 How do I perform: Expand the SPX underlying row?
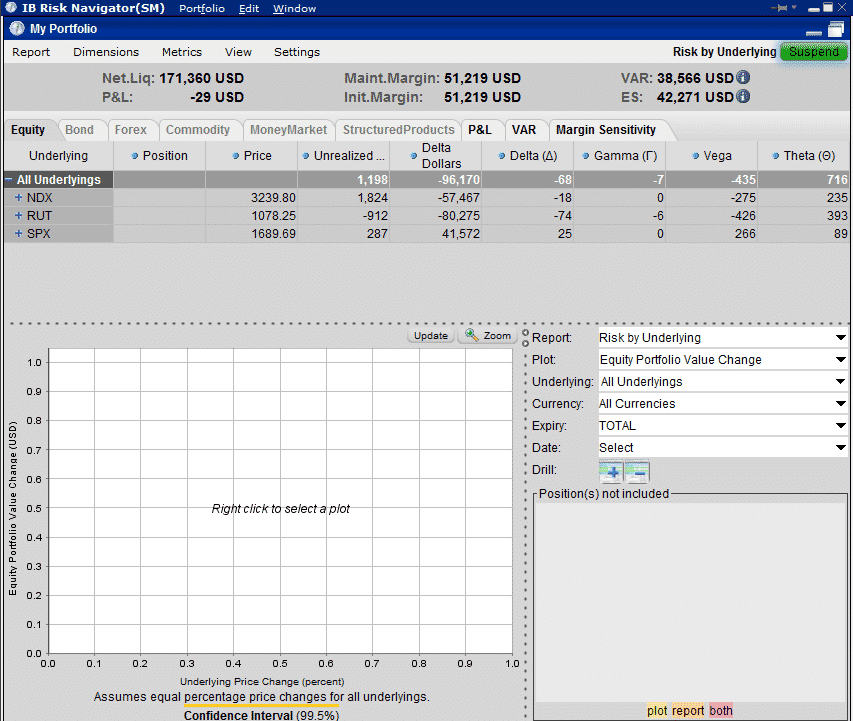pyautogui.click(x=18, y=233)
